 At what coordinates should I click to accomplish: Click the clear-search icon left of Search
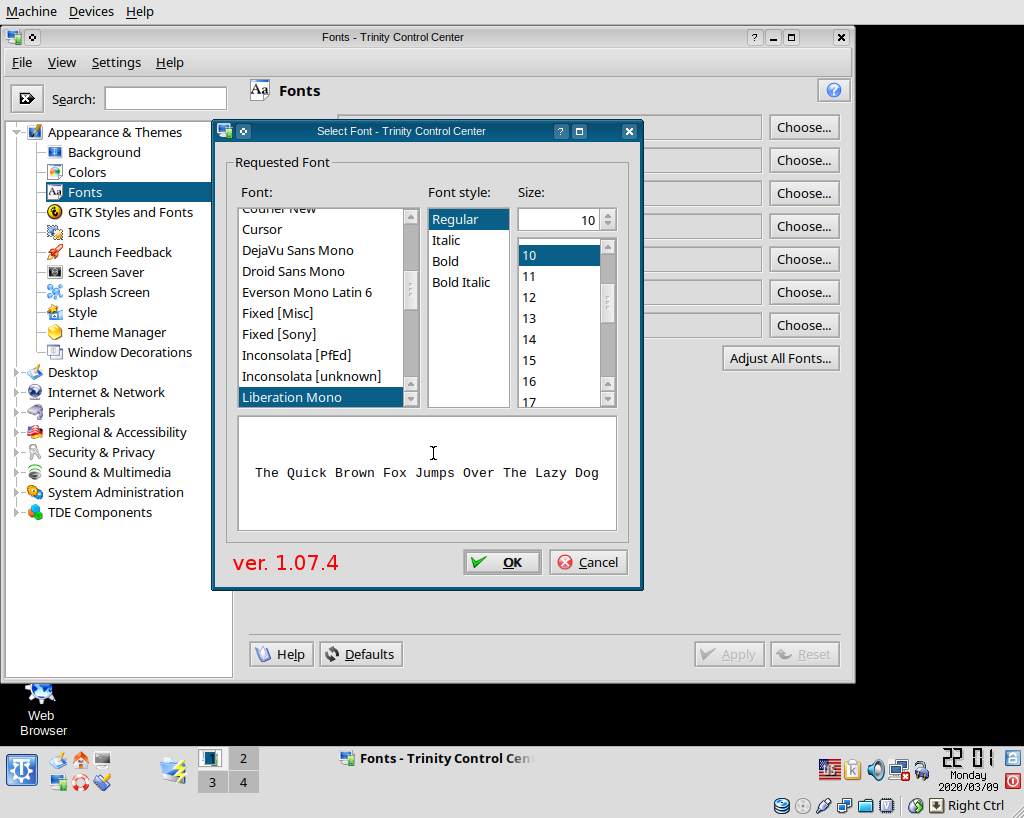[27, 99]
